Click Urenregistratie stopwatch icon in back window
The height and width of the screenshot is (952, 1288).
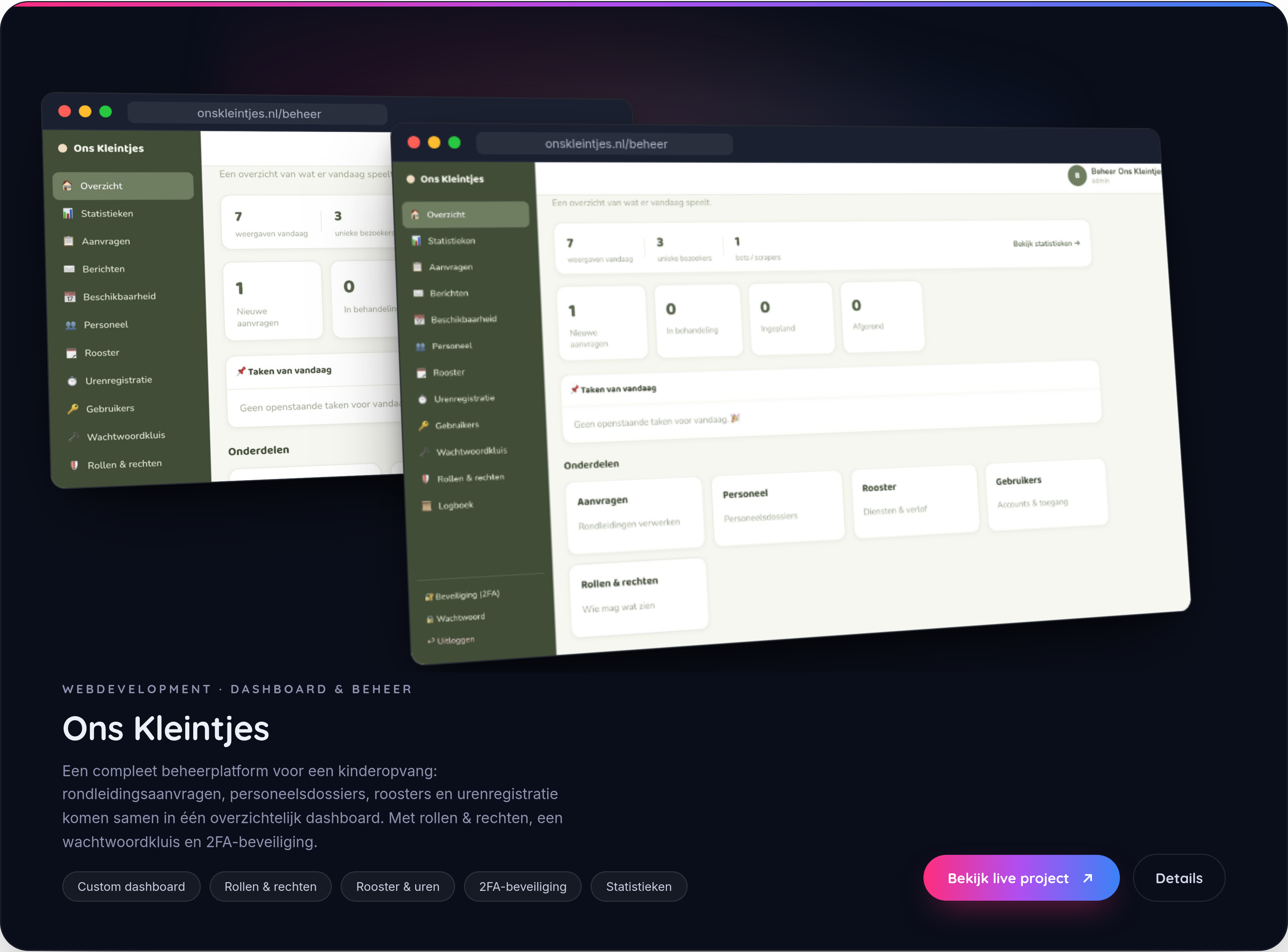(72, 381)
